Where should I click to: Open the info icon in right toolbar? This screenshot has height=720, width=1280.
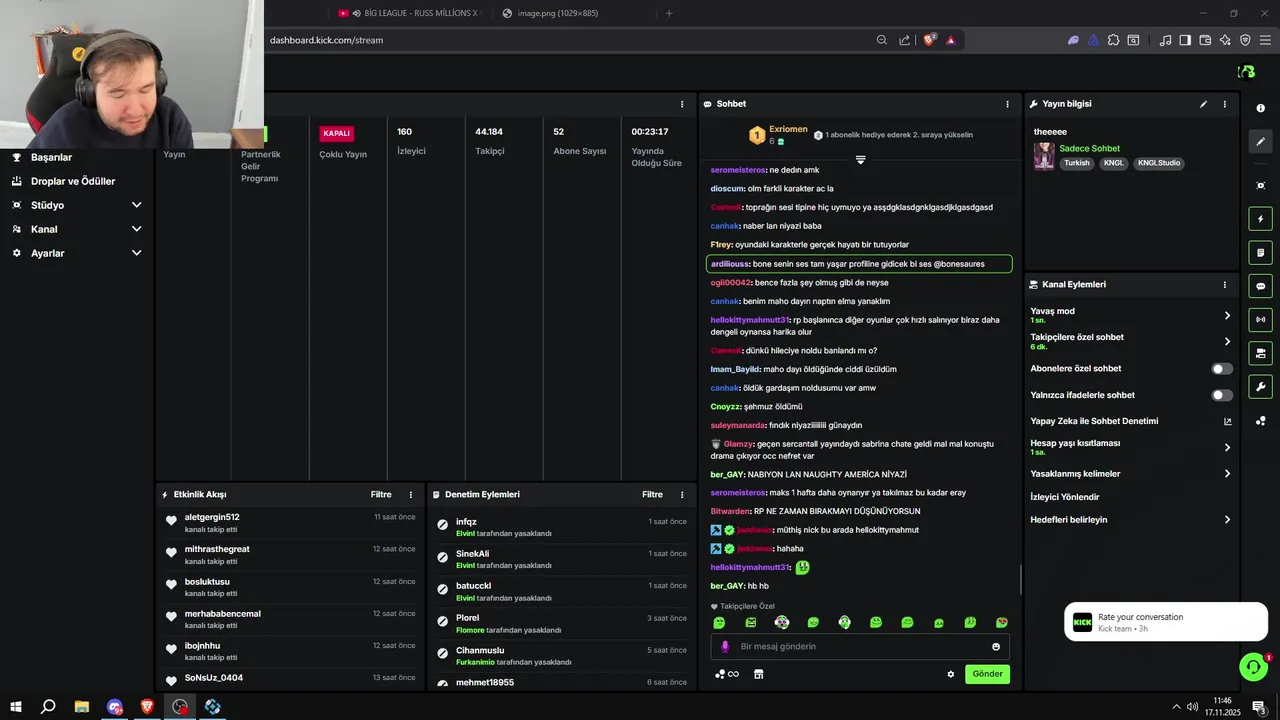1260,108
